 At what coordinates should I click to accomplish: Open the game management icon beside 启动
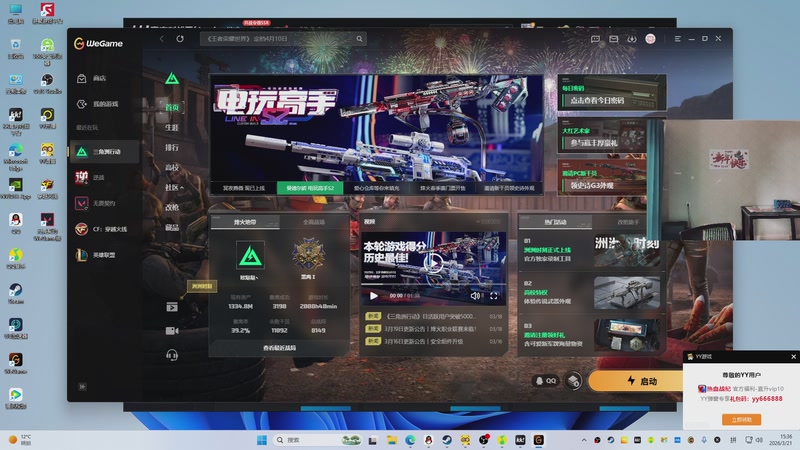573,381
